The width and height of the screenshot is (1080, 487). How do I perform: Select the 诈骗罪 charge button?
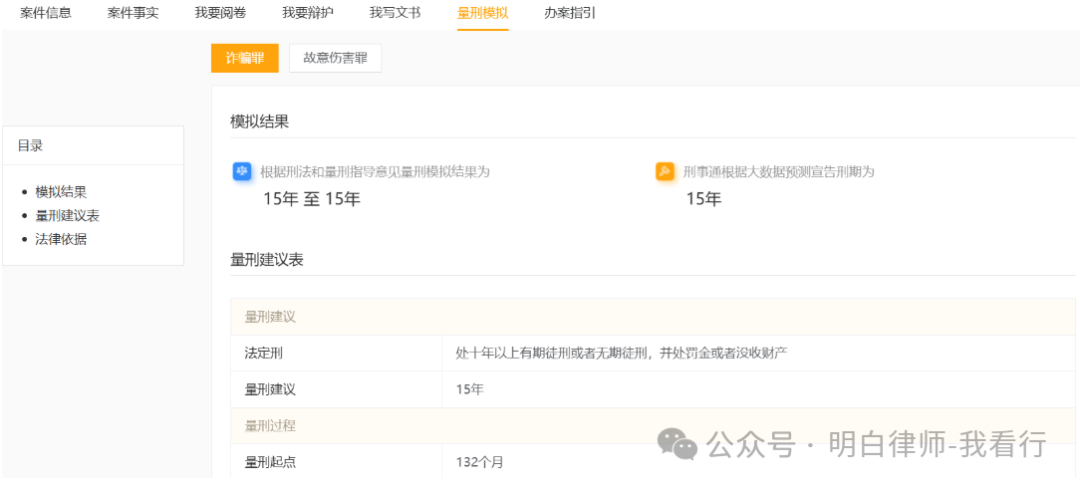pyautogui.click(x=245, y=58)
